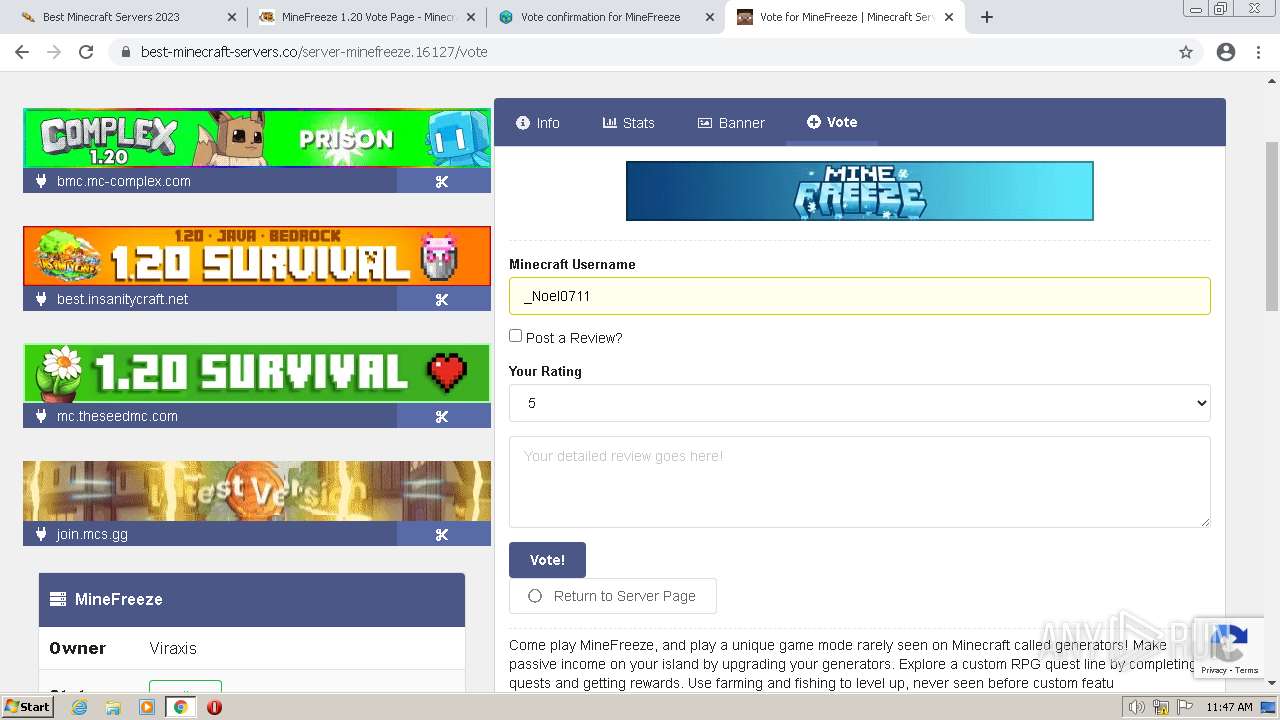Screen dimensions: 1280x720
Task: Click the Complex Prison banner image
Action: [x=257, y=138]
